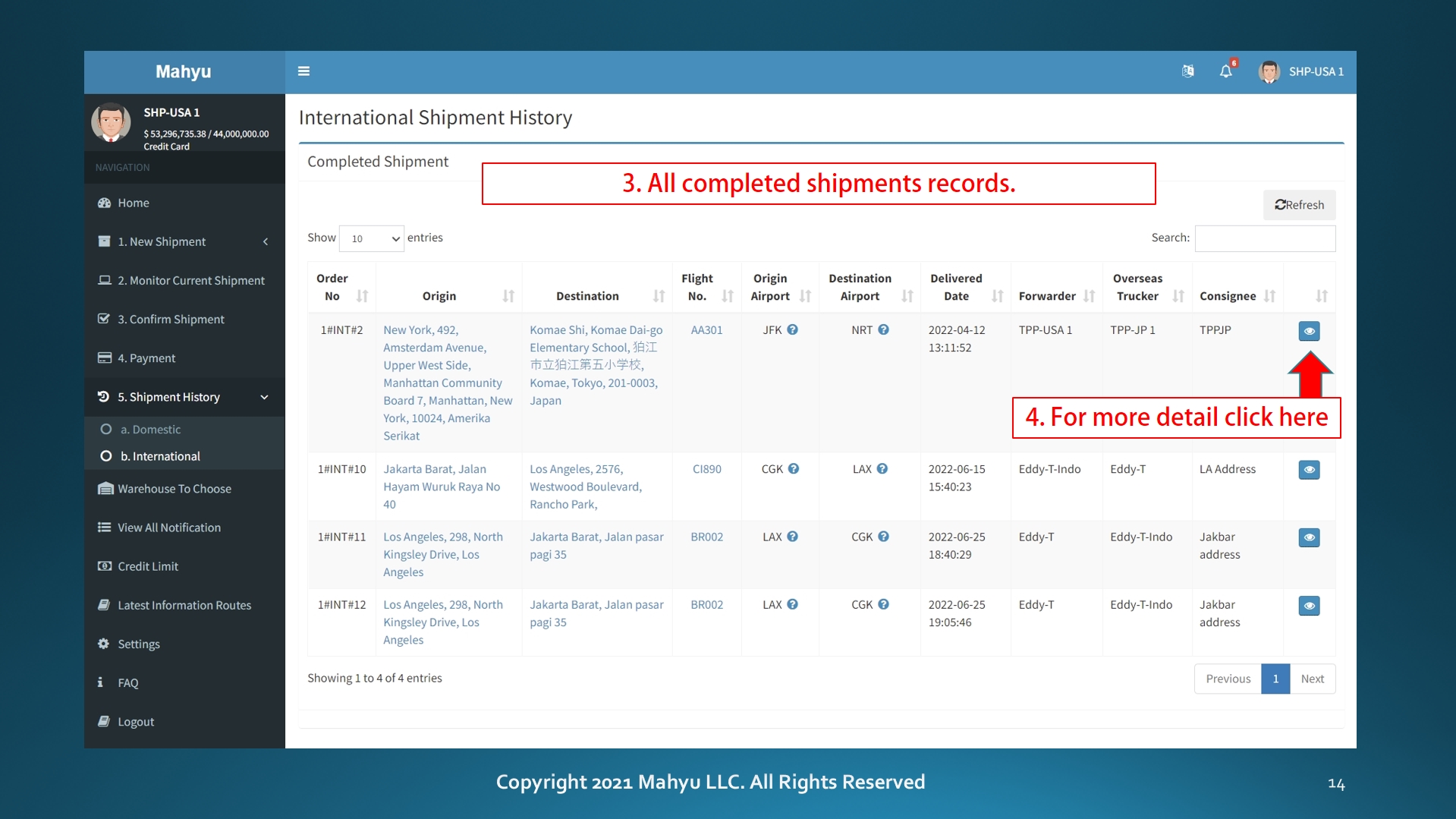Click the help icon next to CGK in order 1#INT#10
1456x819 pixels.
[x=794, y=469]
